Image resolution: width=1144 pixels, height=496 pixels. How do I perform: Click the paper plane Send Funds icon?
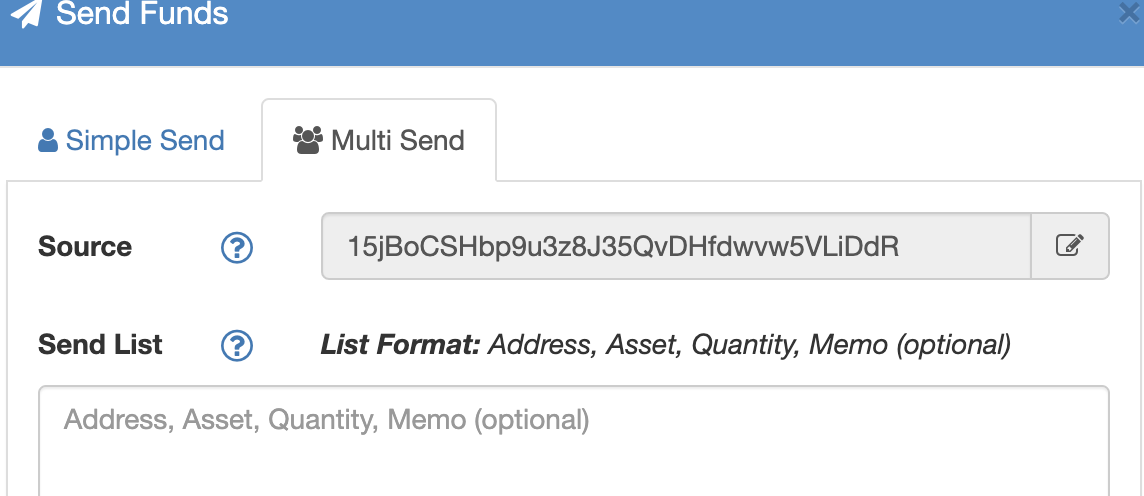click(27, 14)
